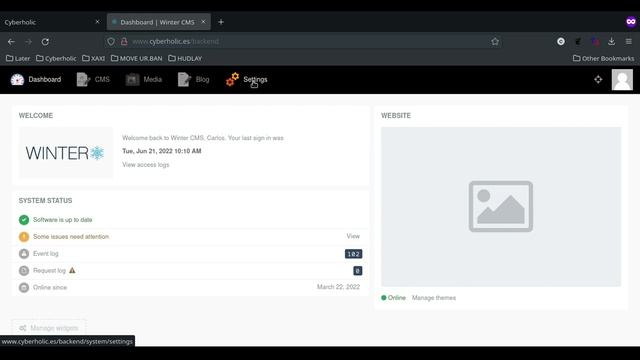Click the padlock site security icon

pyautogui.click(x=124, y=41)
